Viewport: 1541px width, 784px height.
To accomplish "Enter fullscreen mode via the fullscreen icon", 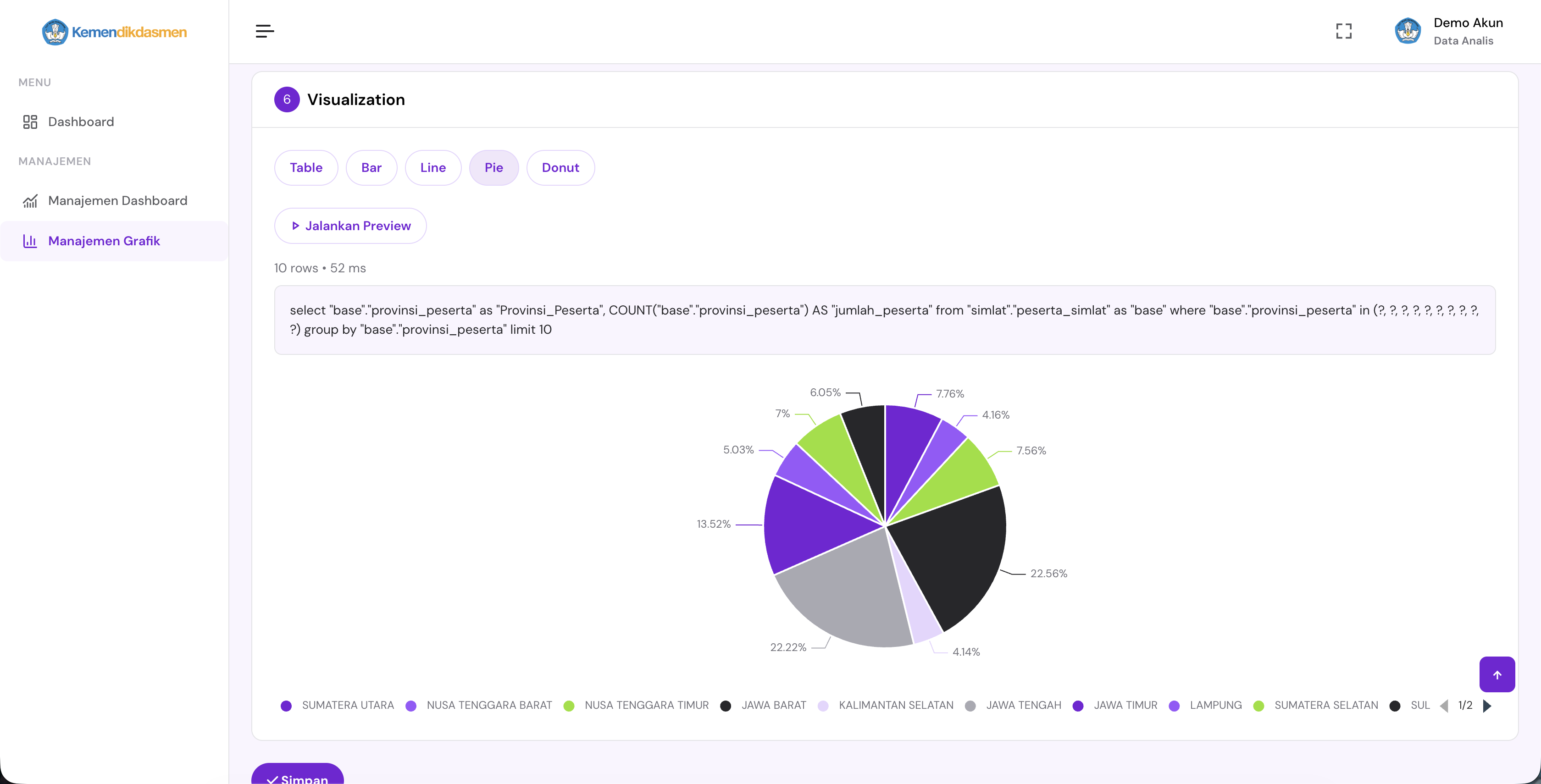I will [1344, 31].
